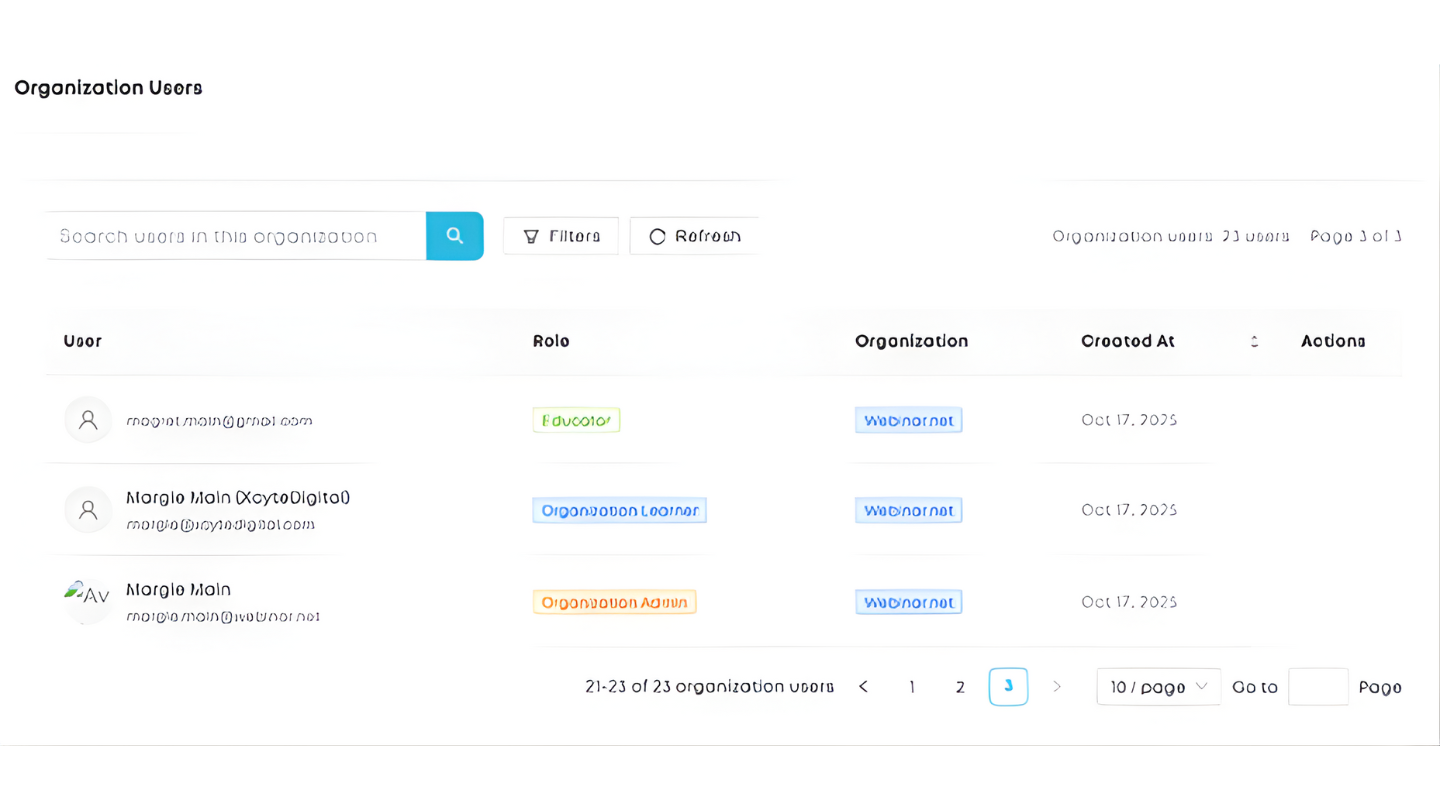Open filters using the funnel icon

tap(532, 236)
